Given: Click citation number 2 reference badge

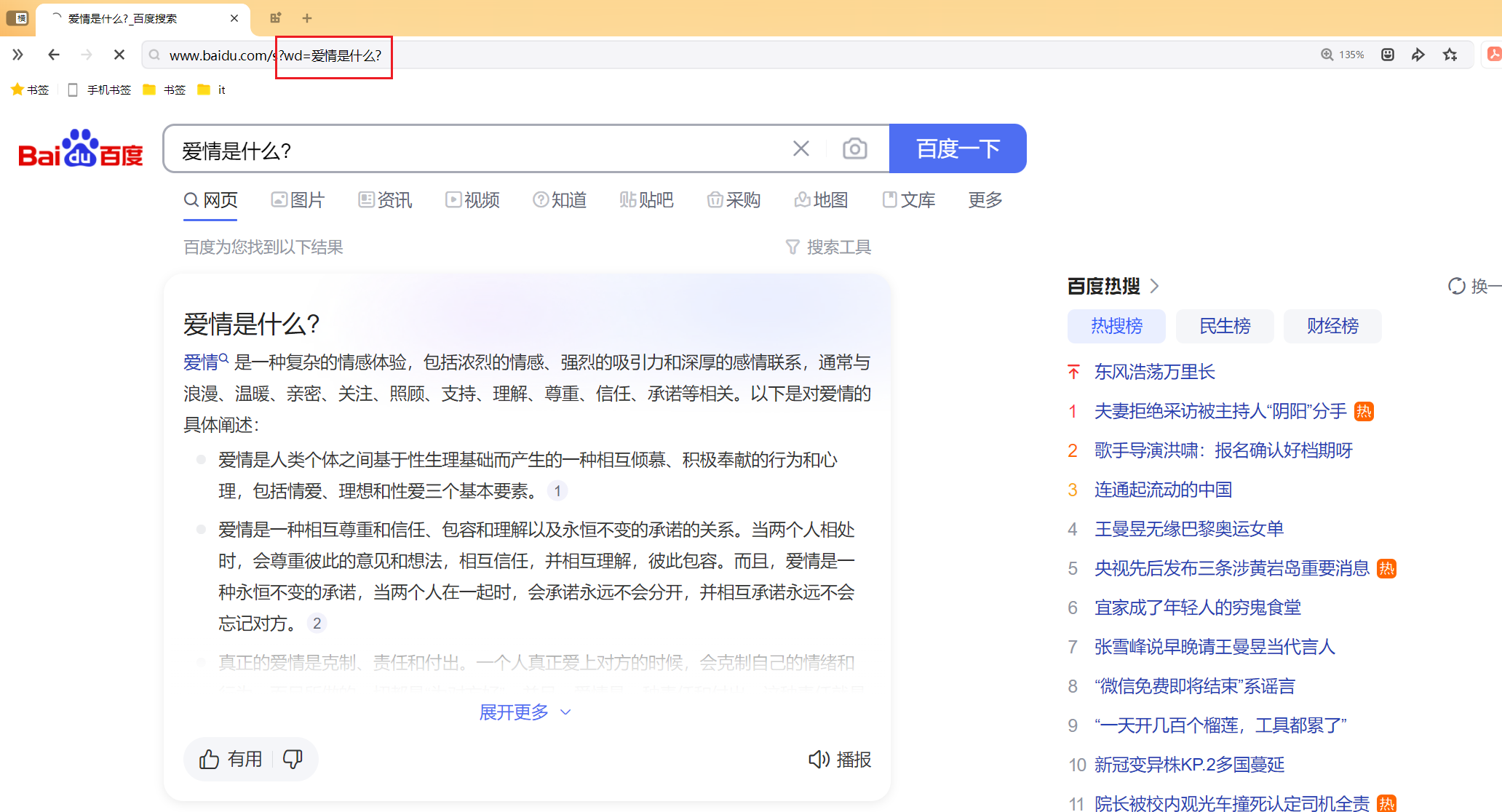Looking at the screenshot, I should point(317,624).
